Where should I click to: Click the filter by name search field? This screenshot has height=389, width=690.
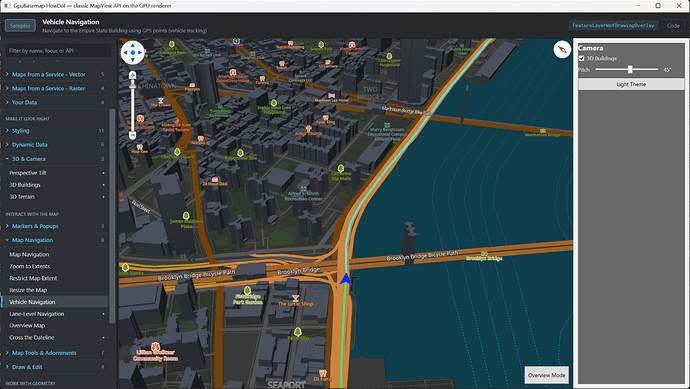pos(58,51)
